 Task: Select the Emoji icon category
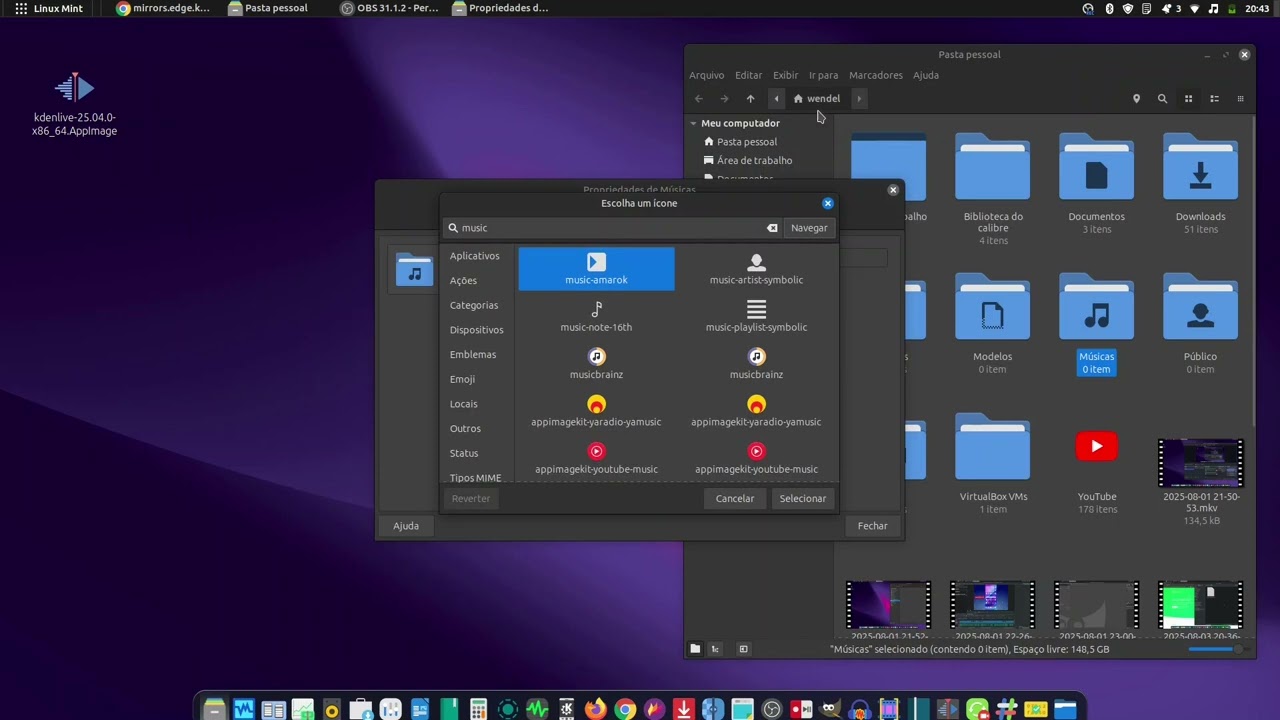click(462, 379)
